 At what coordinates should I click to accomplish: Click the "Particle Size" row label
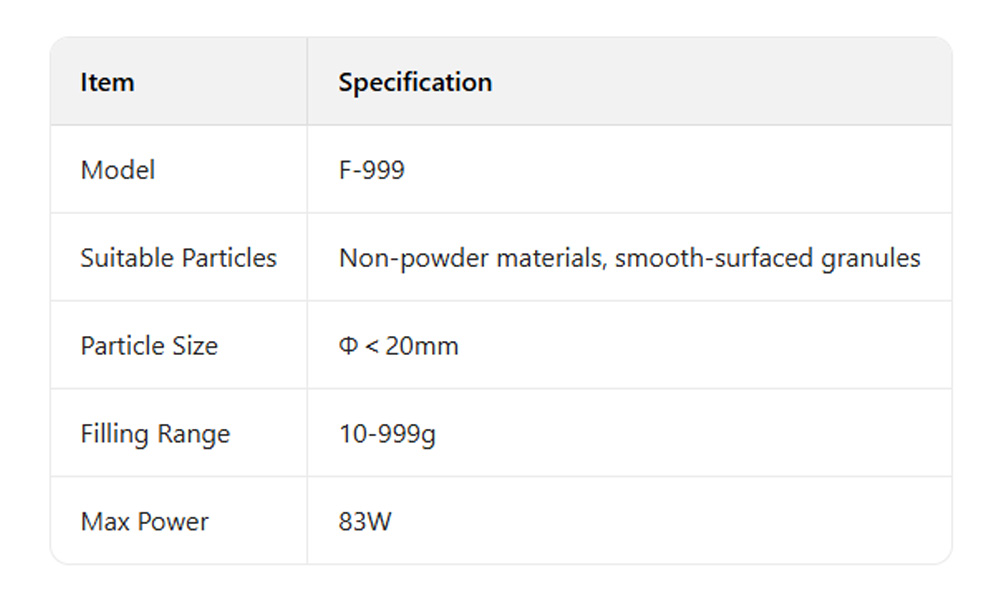click(149, 346)
